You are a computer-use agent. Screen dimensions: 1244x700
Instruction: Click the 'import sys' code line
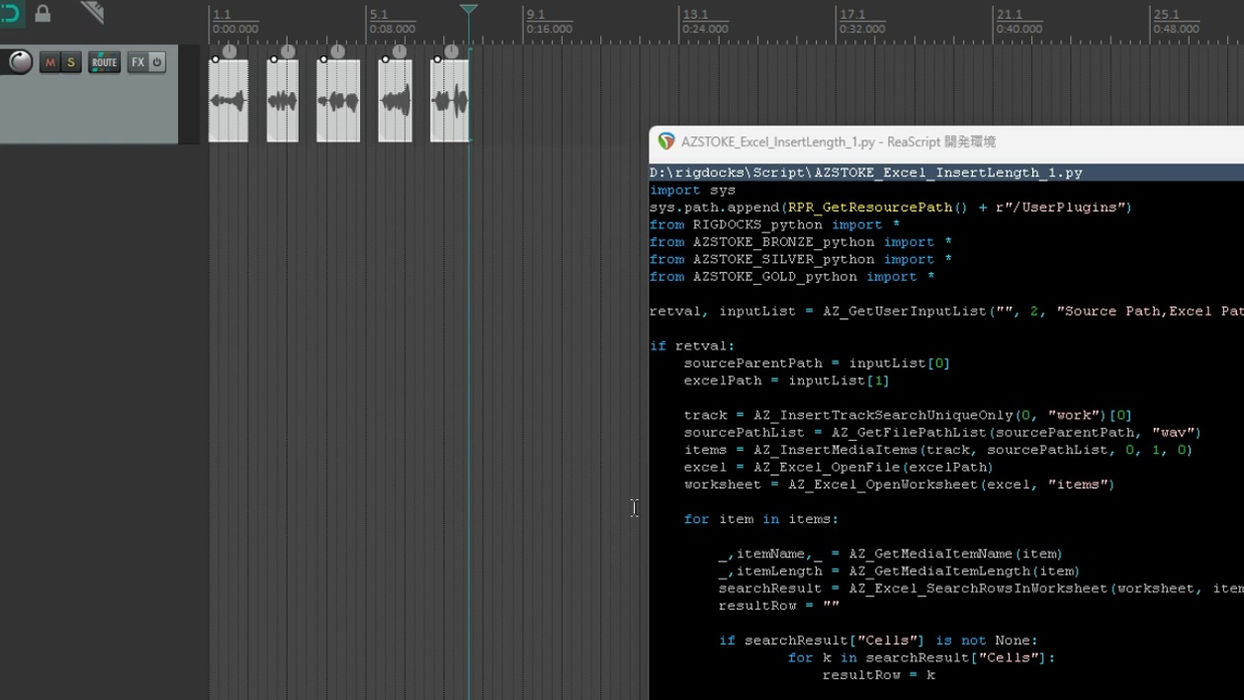(692, 190)
